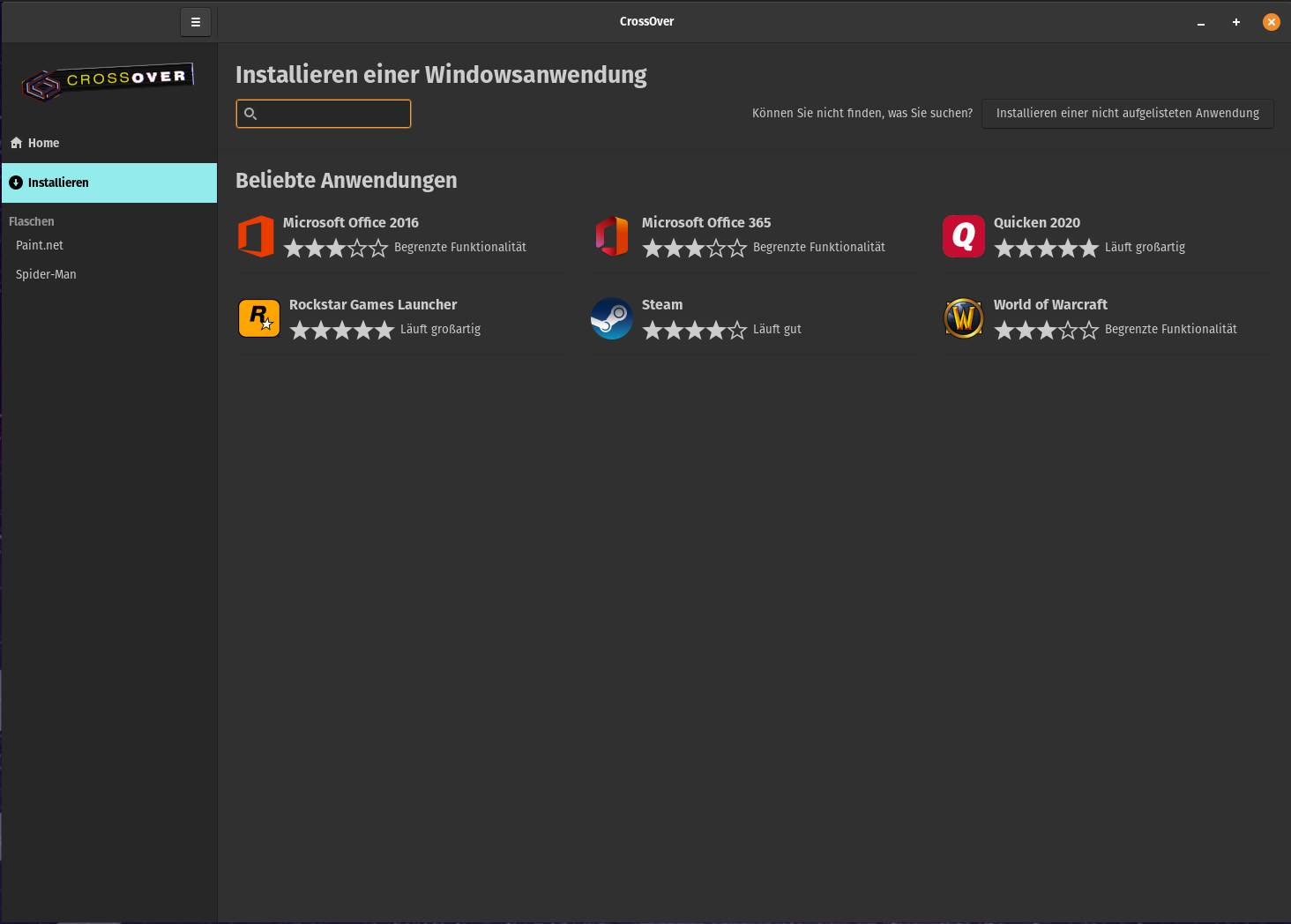Image resolution: width=1291 pixels, height=924 pixels.
Task: Select the Quicken 2020 title
Action: coord(1037,223)
